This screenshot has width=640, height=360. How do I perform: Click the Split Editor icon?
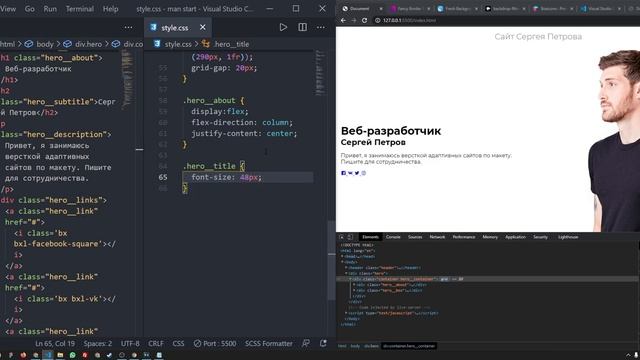pos(302,27)
